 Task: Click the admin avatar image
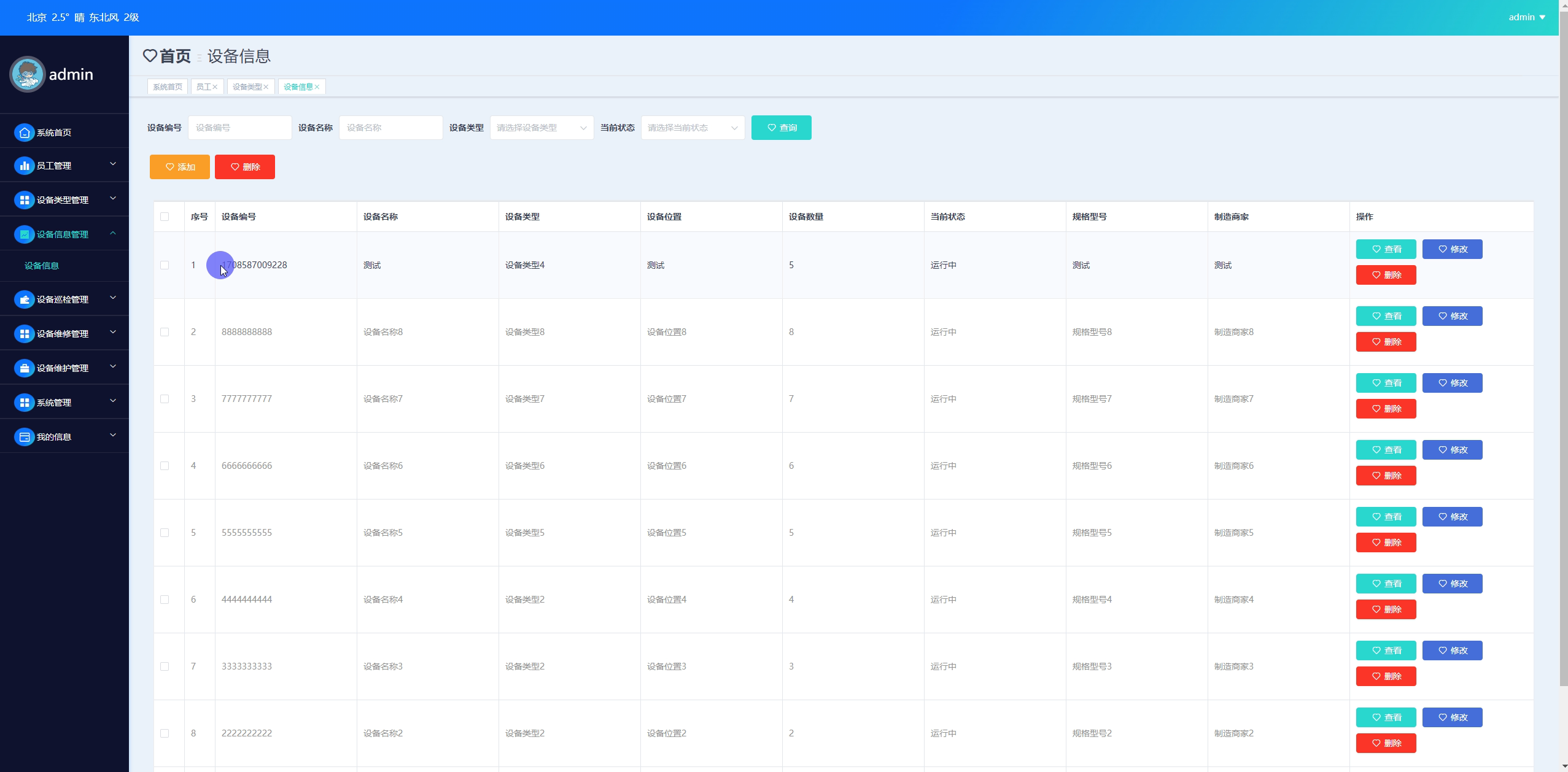[28, 74]
